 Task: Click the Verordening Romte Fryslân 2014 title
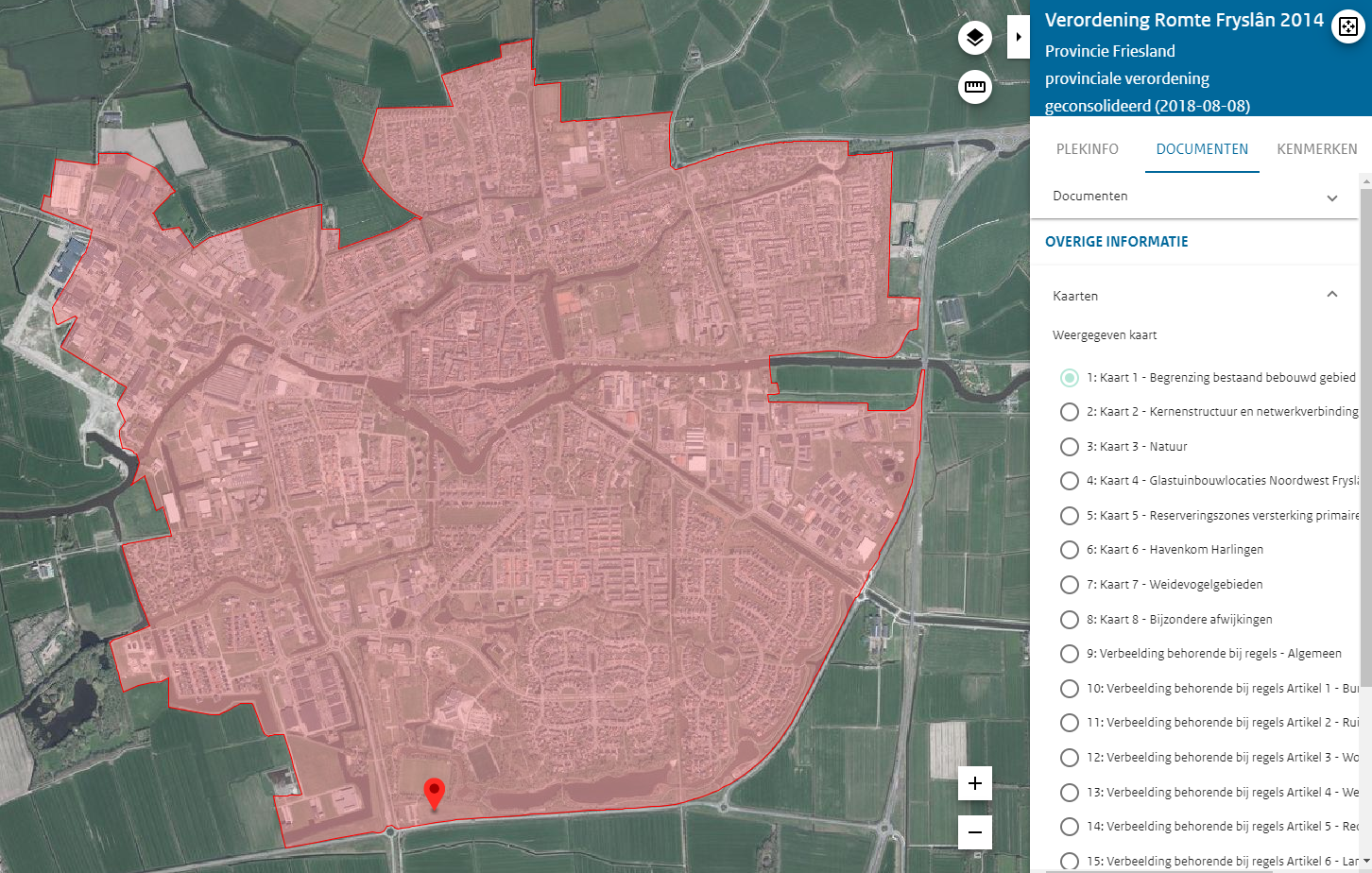(x=1184, y=21)
